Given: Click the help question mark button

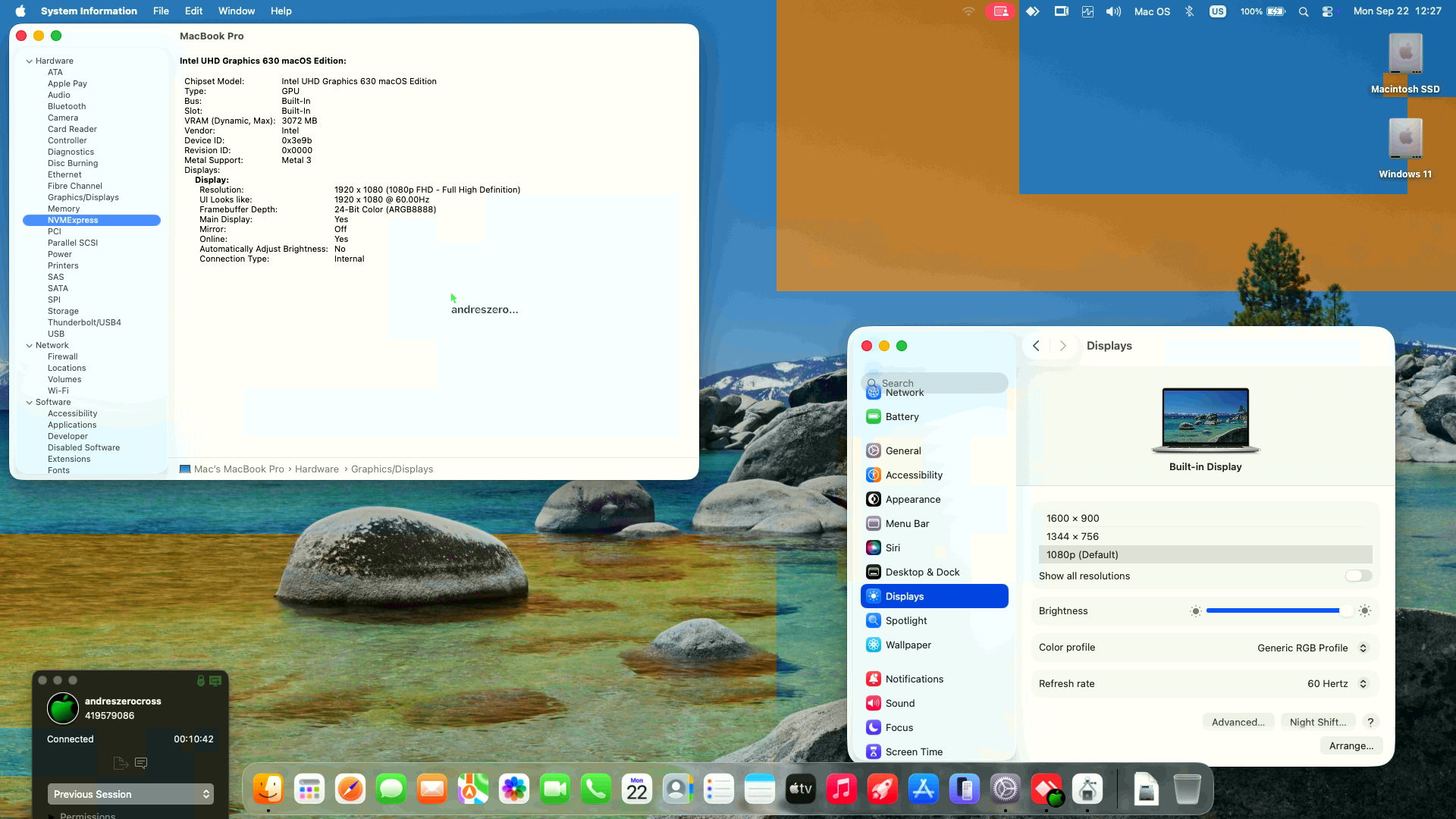Looking at the screenshot, I should [1370, 722].
